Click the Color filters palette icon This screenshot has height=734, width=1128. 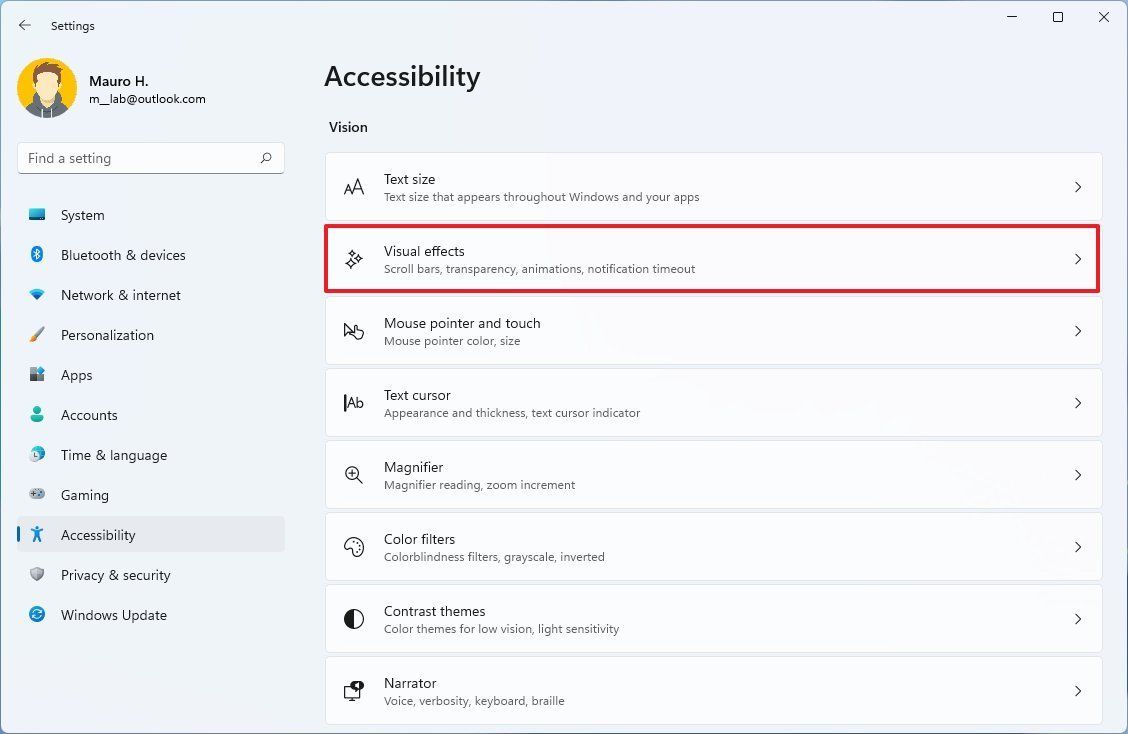pyautogui.click(x=354, y=547)
